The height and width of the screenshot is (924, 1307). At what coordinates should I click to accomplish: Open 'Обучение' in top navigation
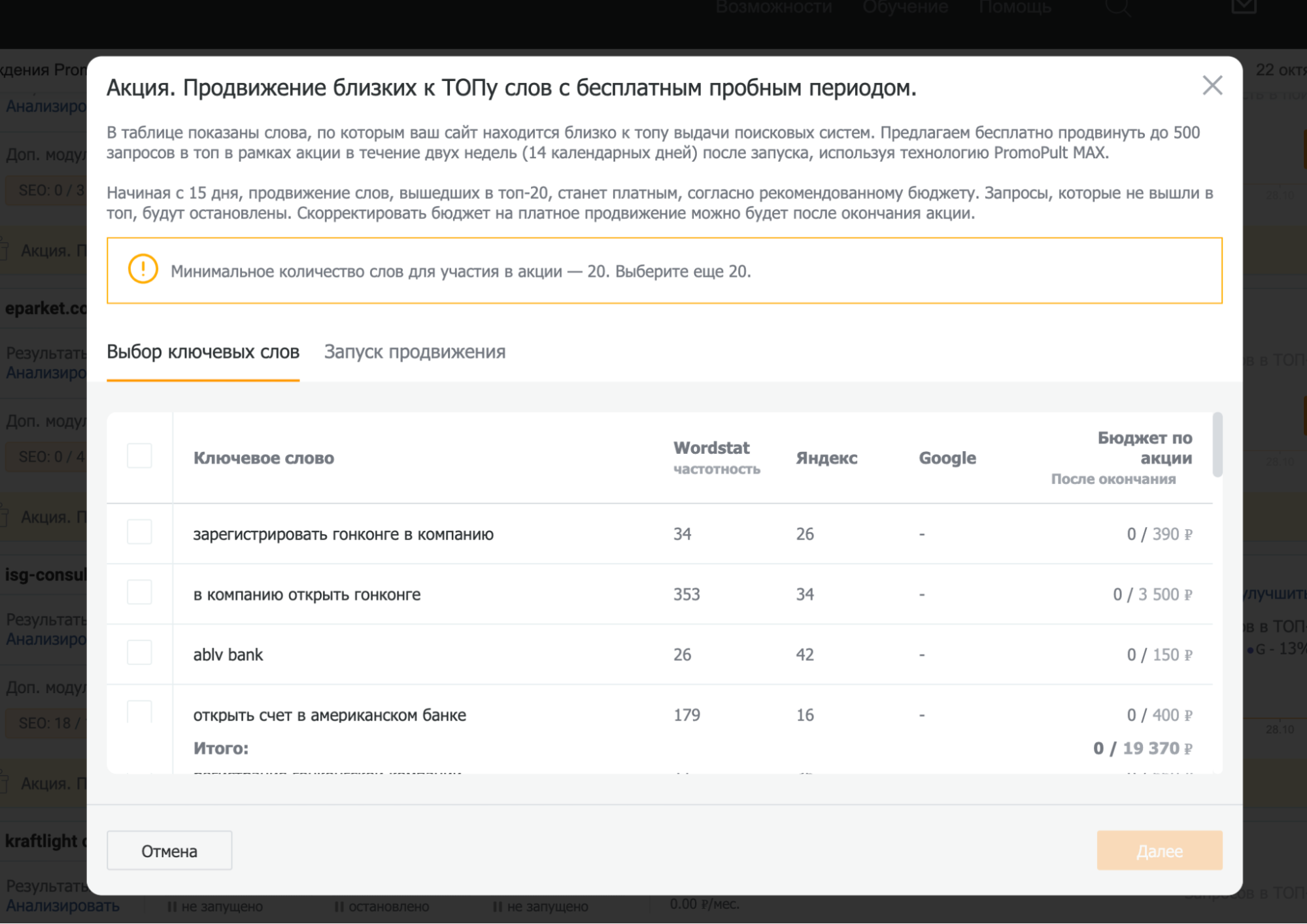pyautogui.click(x=905, y=7)
